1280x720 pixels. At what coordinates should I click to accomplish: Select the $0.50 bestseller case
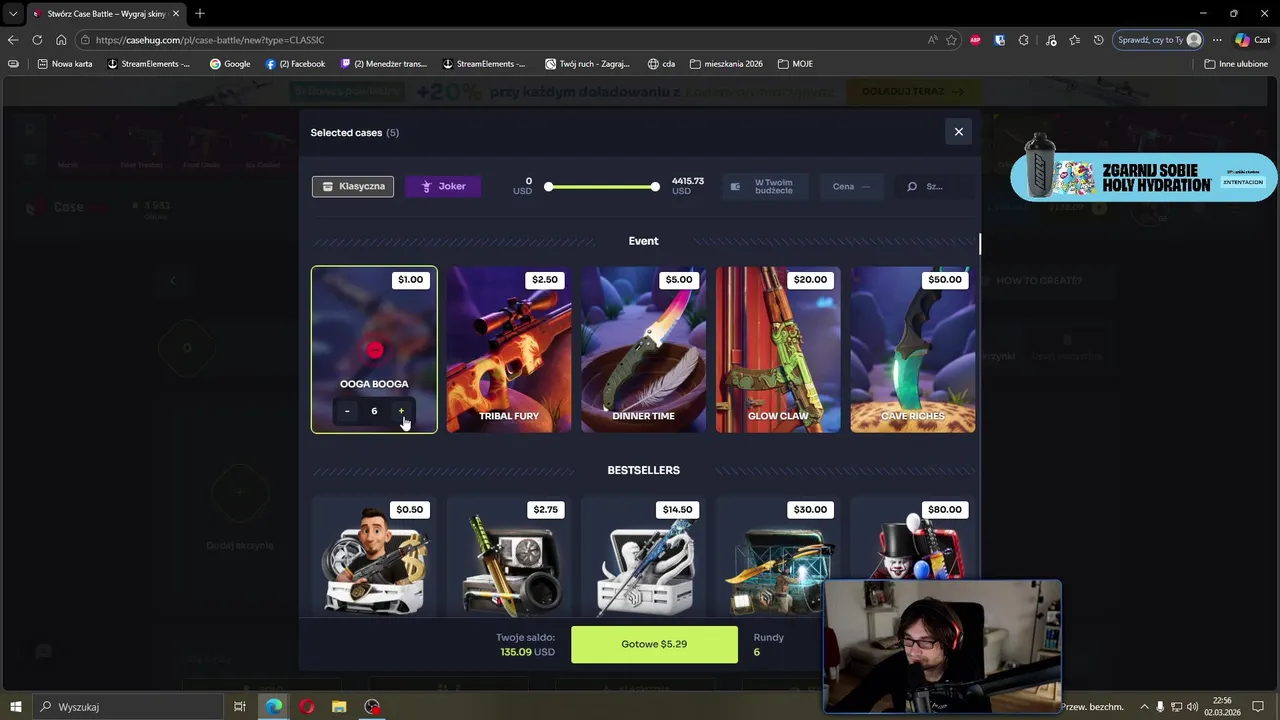tap(374, 556)
